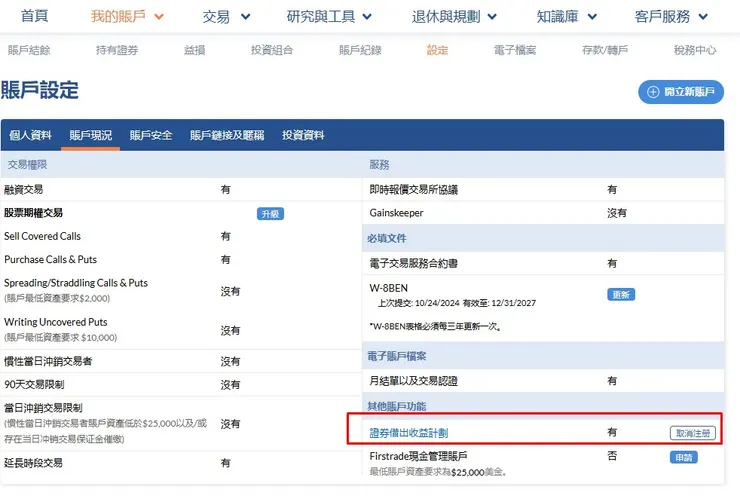This screenshot has width=740, height=502.
Task: Select the 融資交易 row label
Action: (x=24, y=190)
